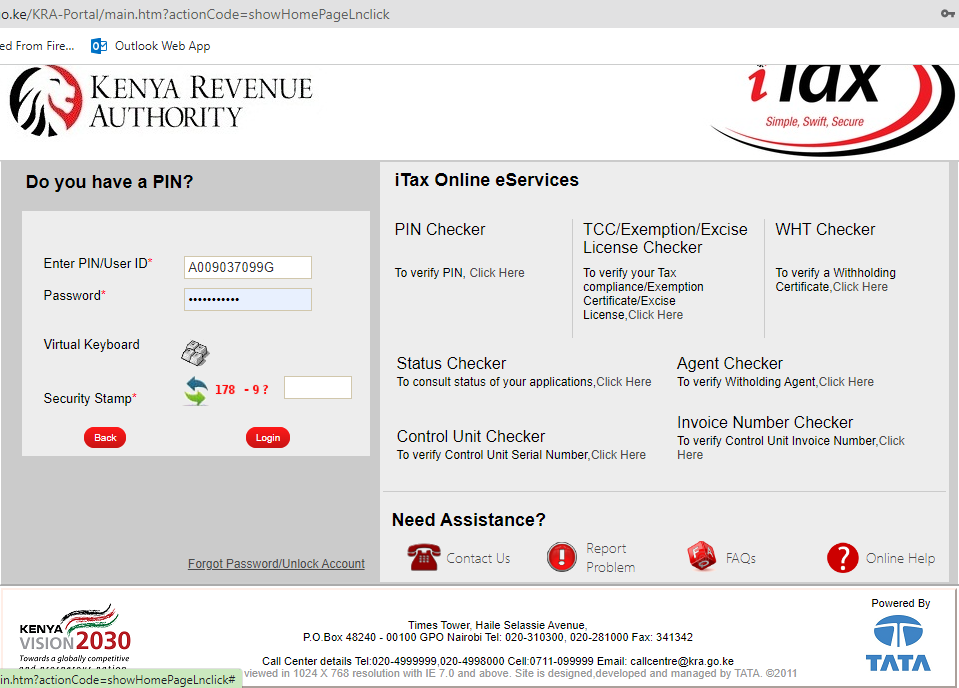Click the Contact Us phone icon
The width and height of the screenshot is (959, 688).
[423, 557]
